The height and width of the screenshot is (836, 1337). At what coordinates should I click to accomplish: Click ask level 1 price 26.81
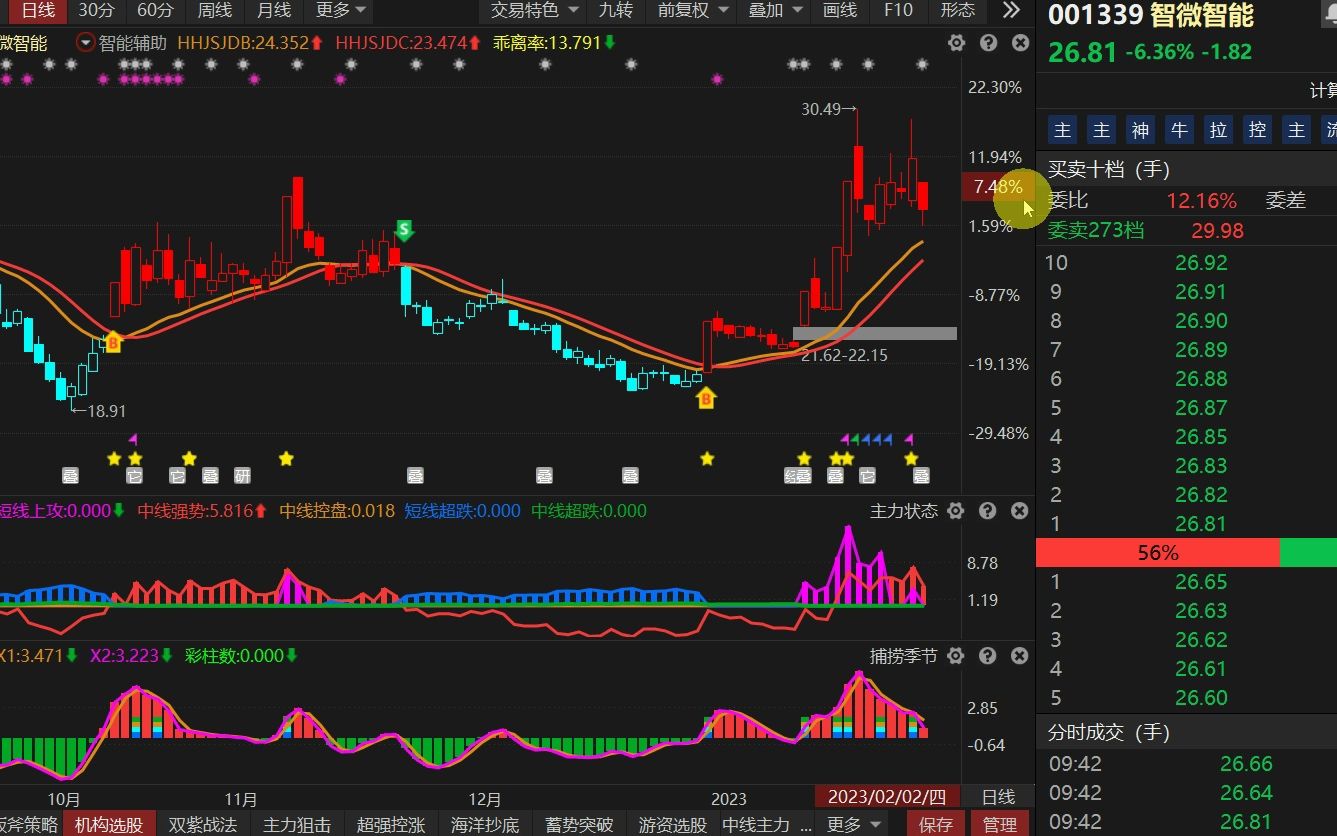pos(1201,524)
